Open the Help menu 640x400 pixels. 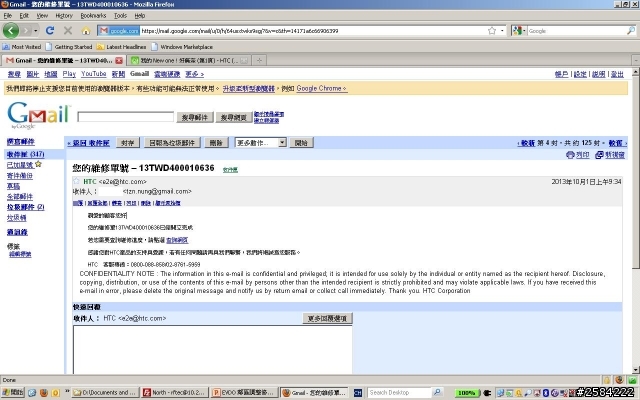point(140,16)
